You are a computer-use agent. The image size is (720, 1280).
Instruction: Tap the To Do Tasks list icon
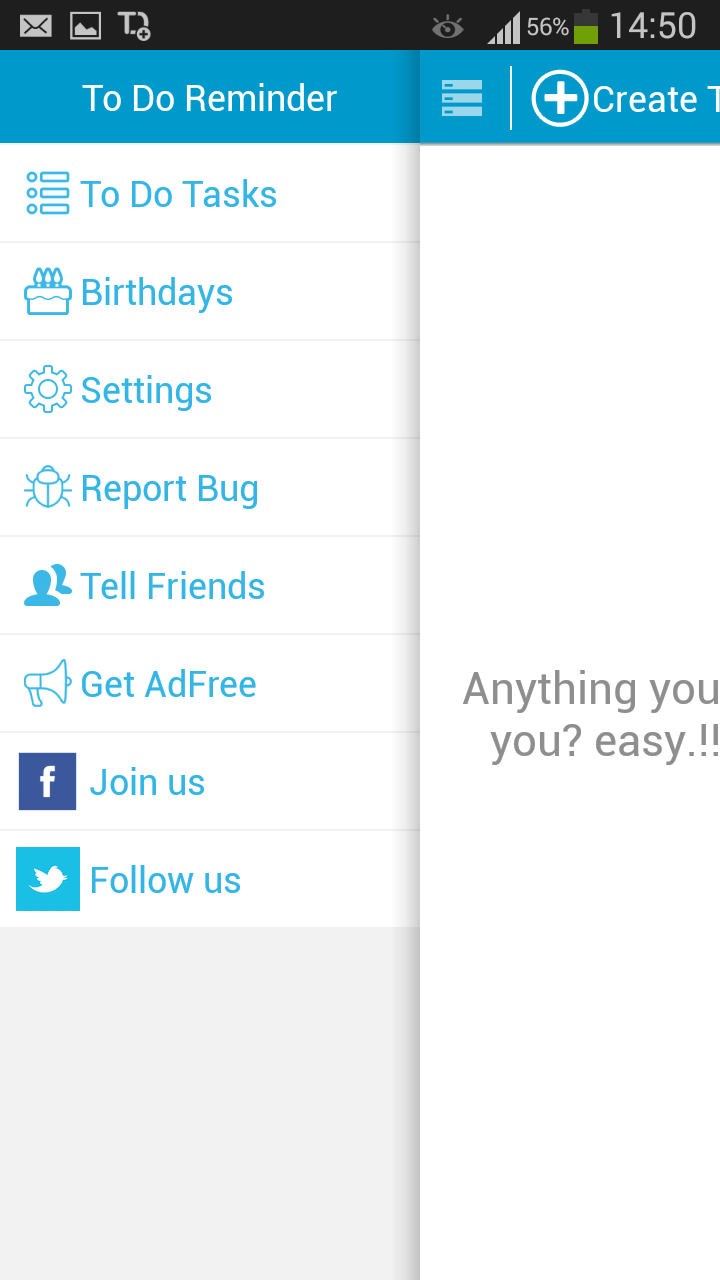click(x=48, y=193)
